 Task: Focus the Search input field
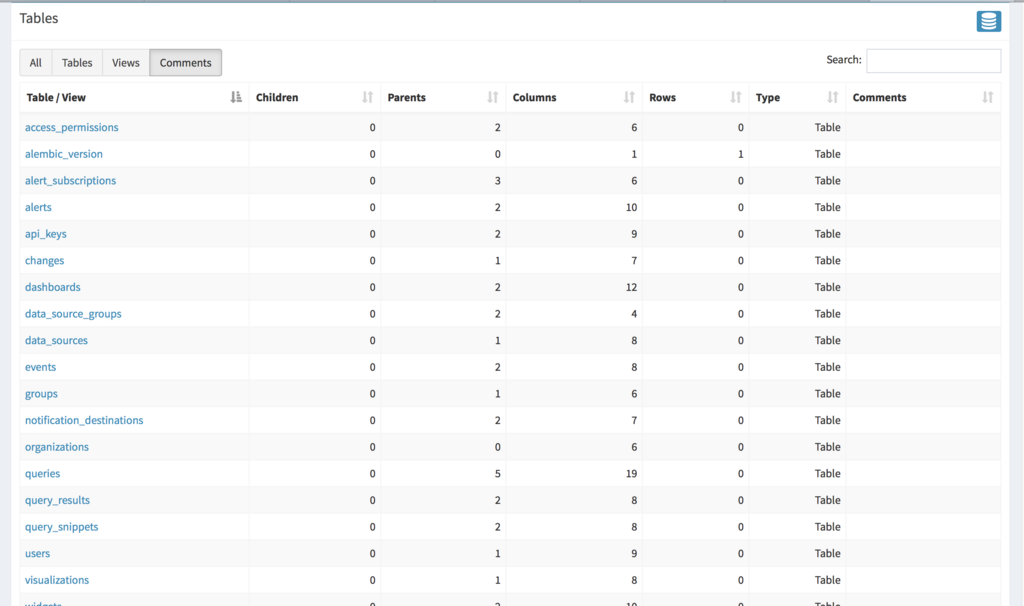point(933,61)
